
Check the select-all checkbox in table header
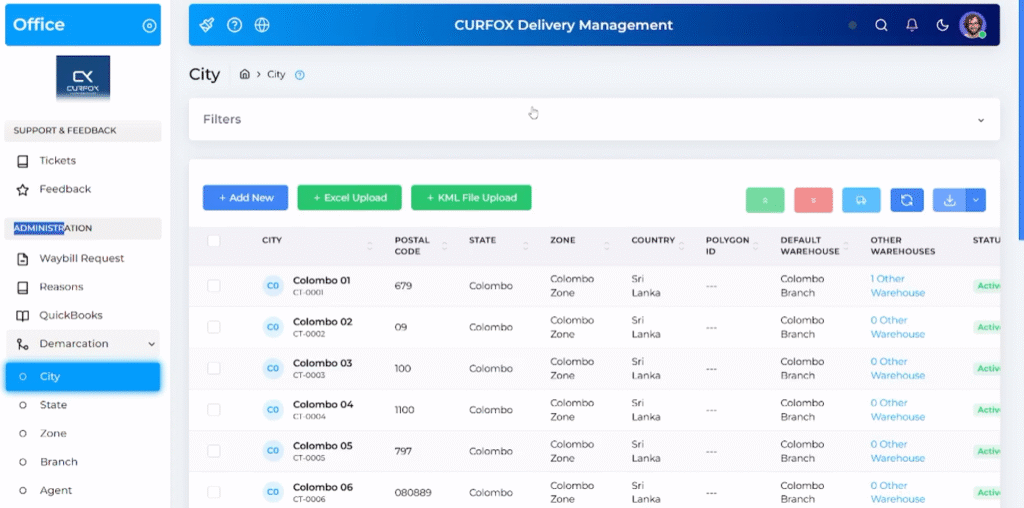tap(214, 240)
